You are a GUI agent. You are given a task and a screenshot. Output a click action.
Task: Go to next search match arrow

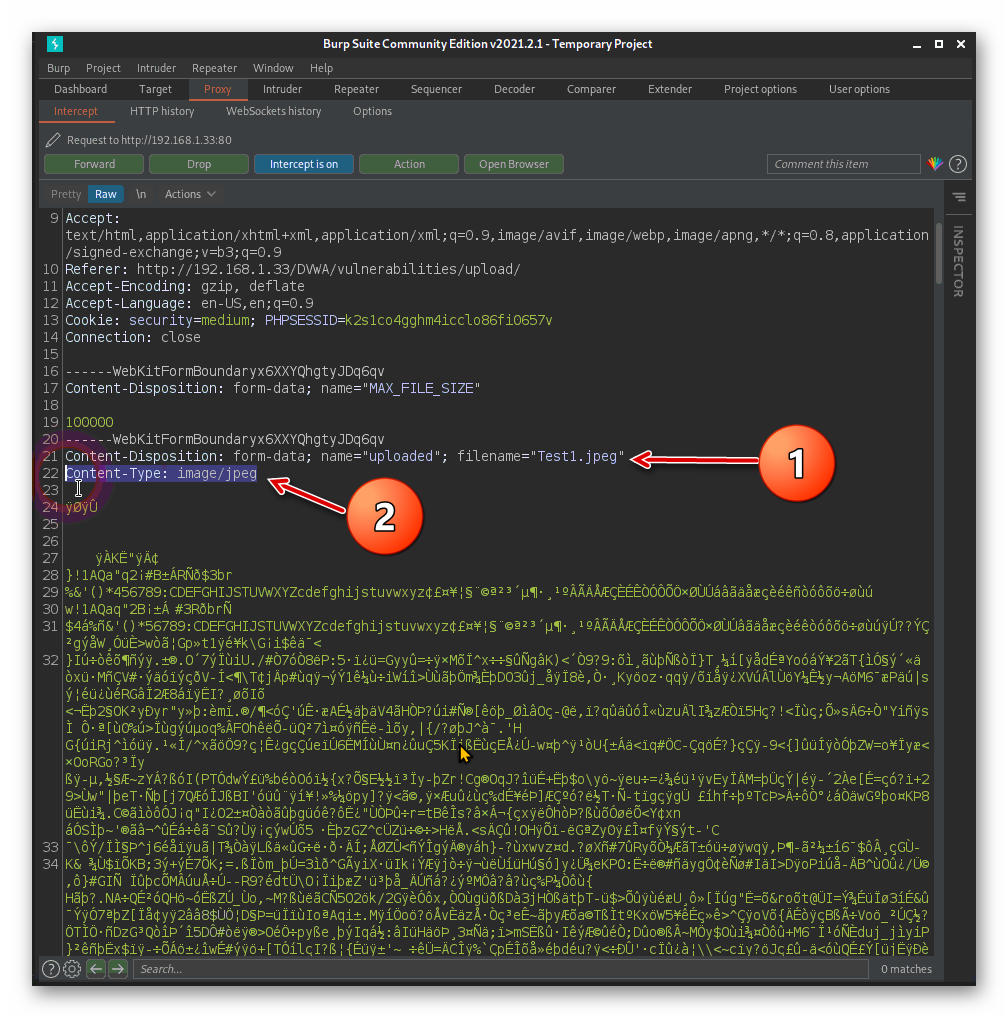(x=117, y=969)
